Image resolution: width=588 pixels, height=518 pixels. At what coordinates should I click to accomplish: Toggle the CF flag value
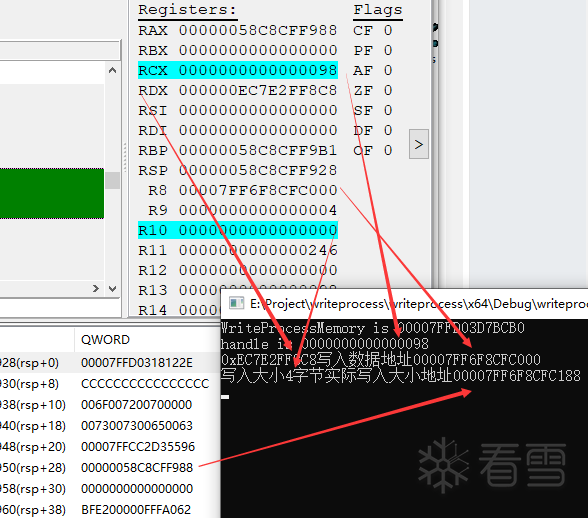388,30
